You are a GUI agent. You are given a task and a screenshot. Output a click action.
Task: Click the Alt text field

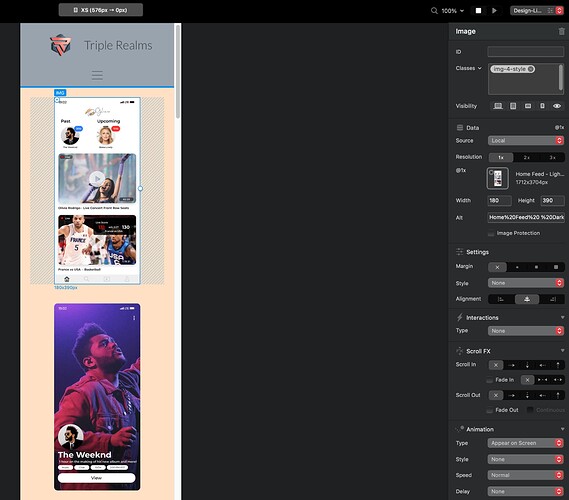click(x=525, y=217)
